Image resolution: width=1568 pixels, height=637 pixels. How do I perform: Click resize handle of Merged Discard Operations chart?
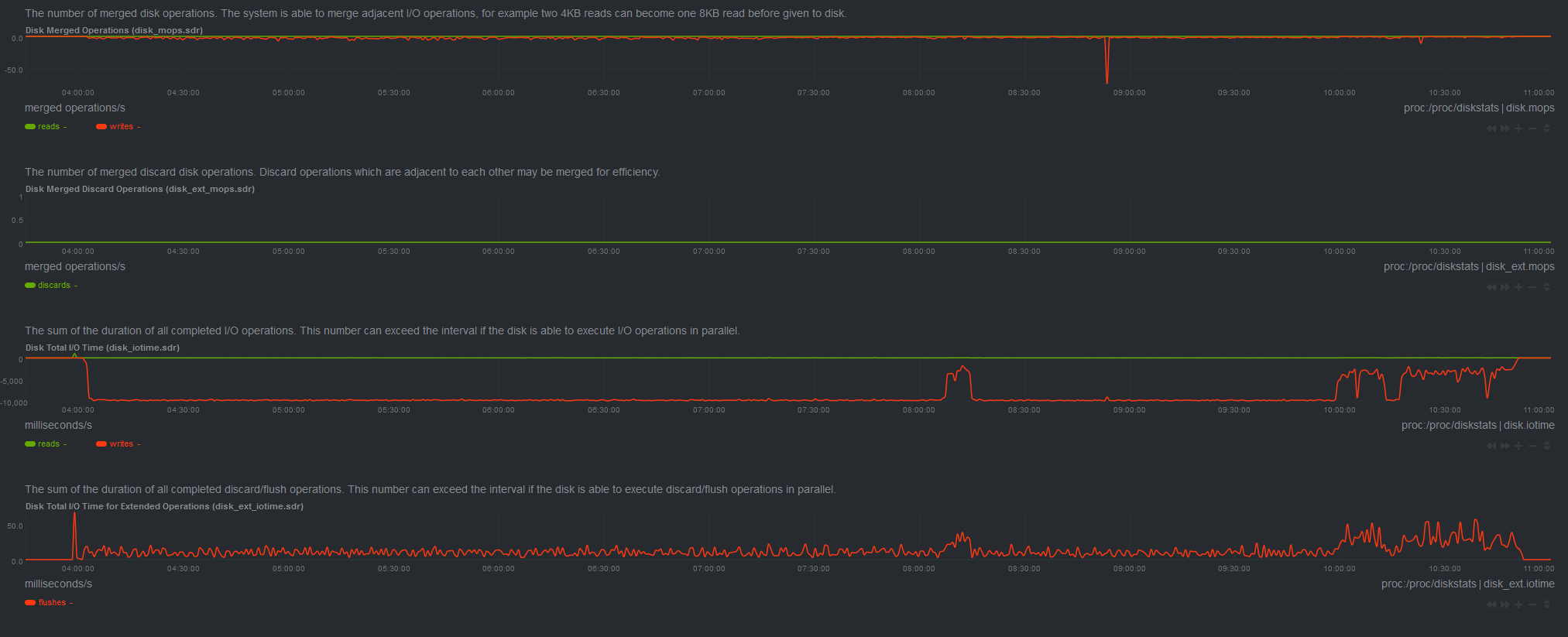(1546, 287)
